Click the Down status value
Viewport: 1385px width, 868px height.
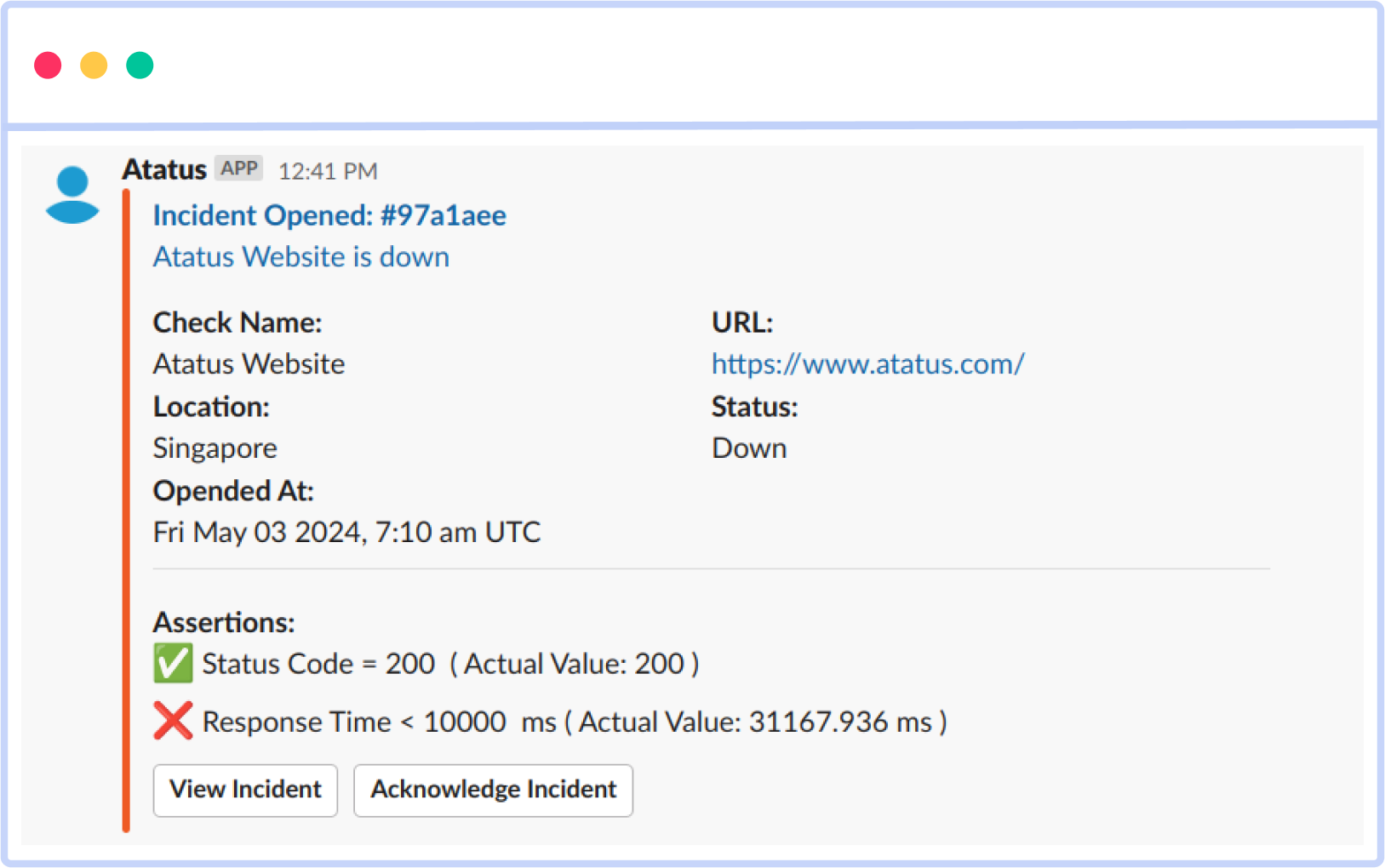(749, 448)
